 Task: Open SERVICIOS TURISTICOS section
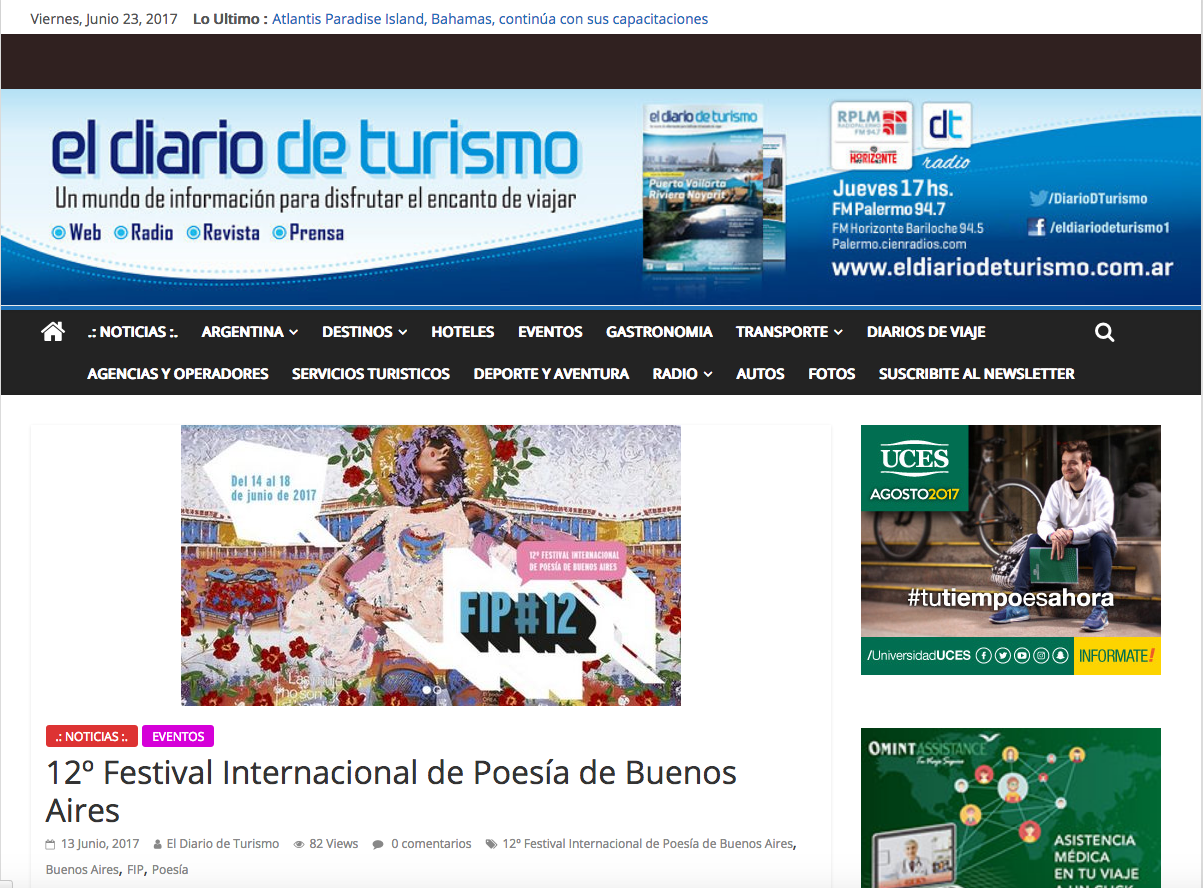pyautogui.click(x=371, y=374)
